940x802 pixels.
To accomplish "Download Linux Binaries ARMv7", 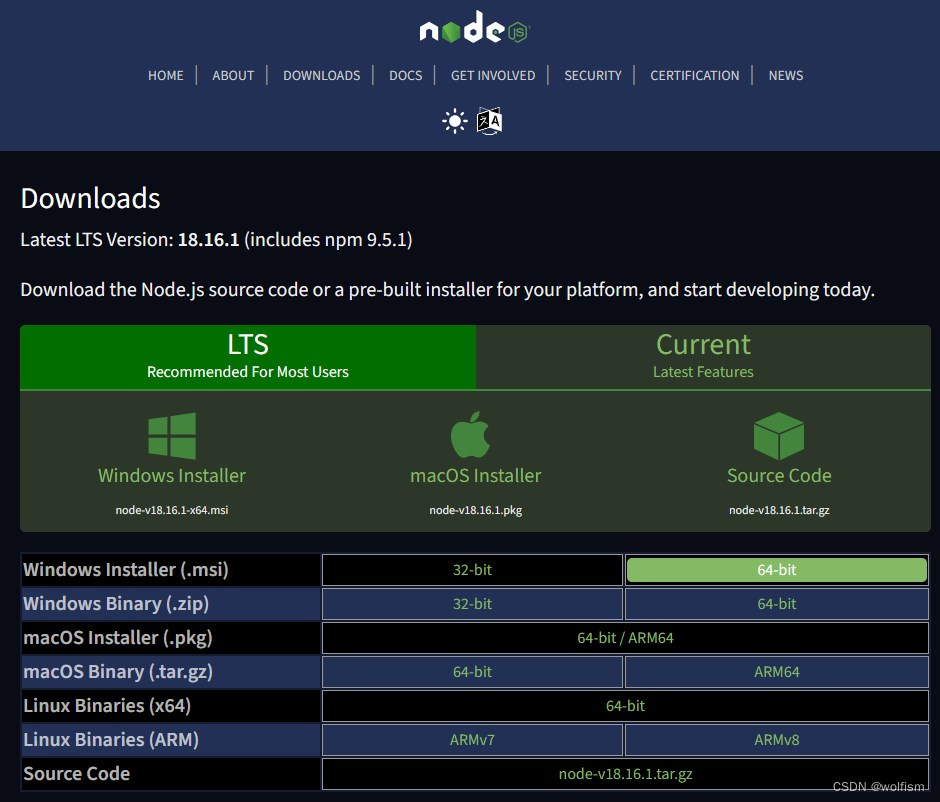I will 472,740.
